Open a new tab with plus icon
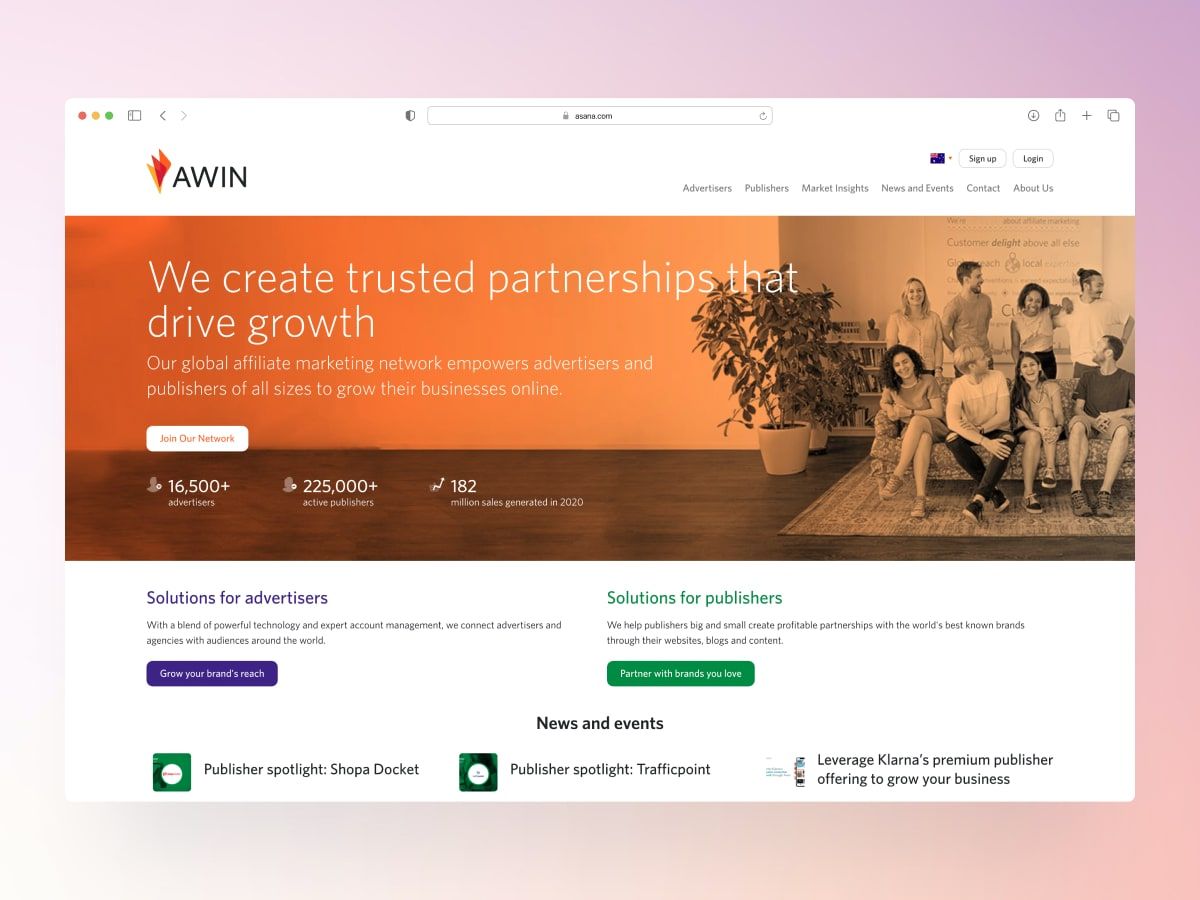 1087,116
